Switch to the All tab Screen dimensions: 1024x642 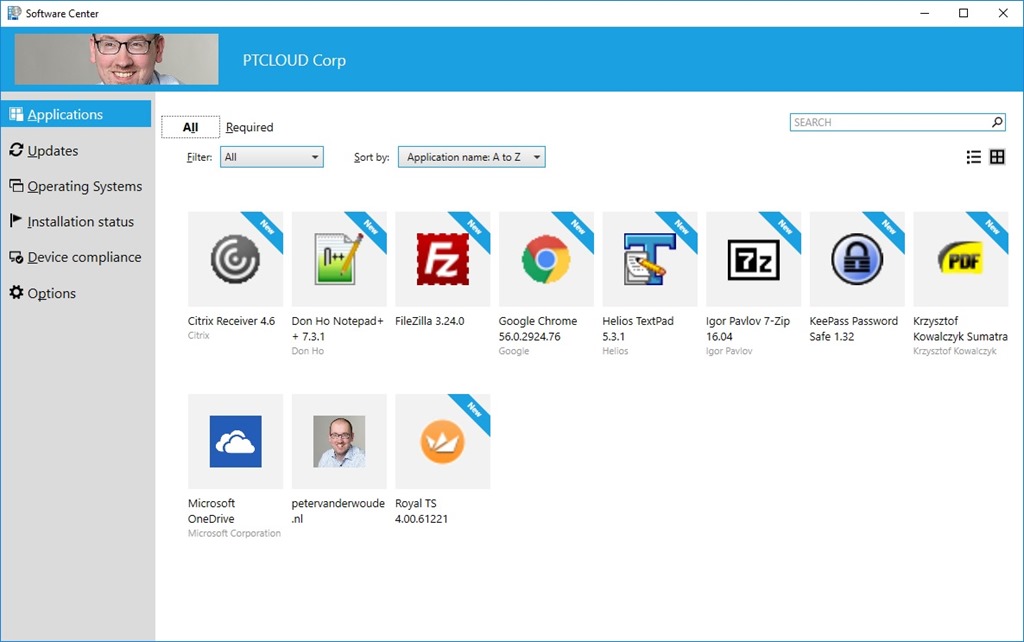click(191, 127)
